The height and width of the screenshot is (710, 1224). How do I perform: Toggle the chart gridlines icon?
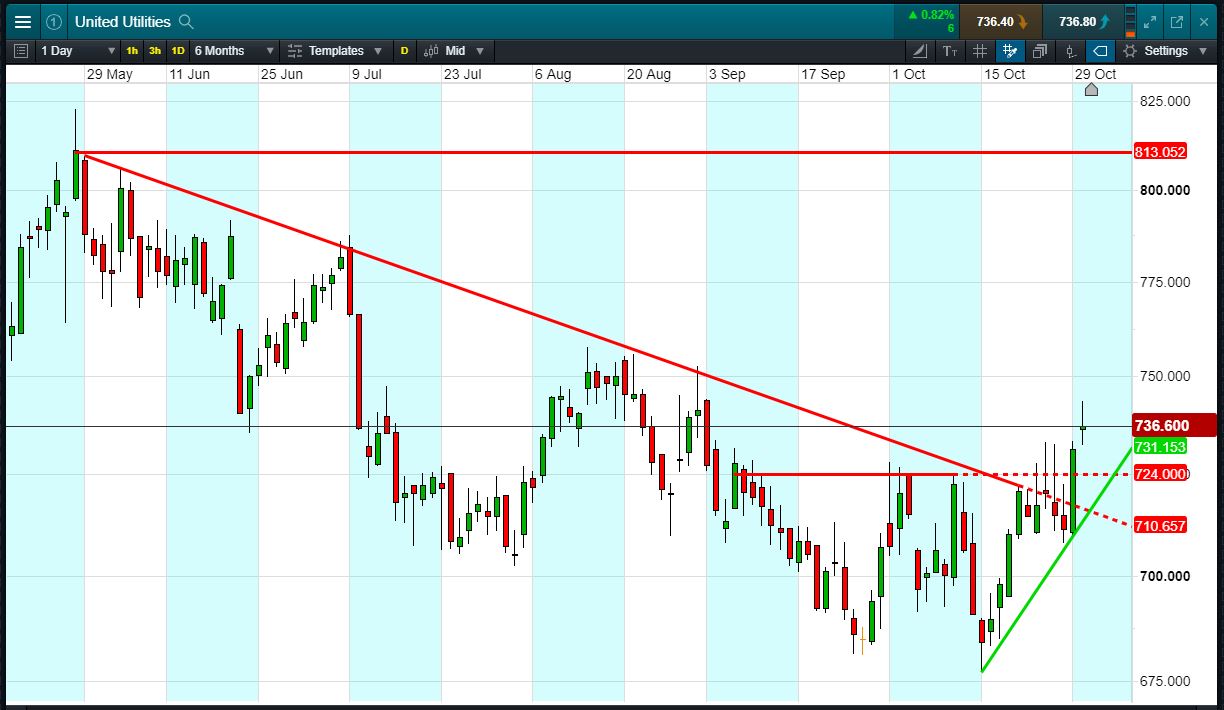(x=980, y=51)
